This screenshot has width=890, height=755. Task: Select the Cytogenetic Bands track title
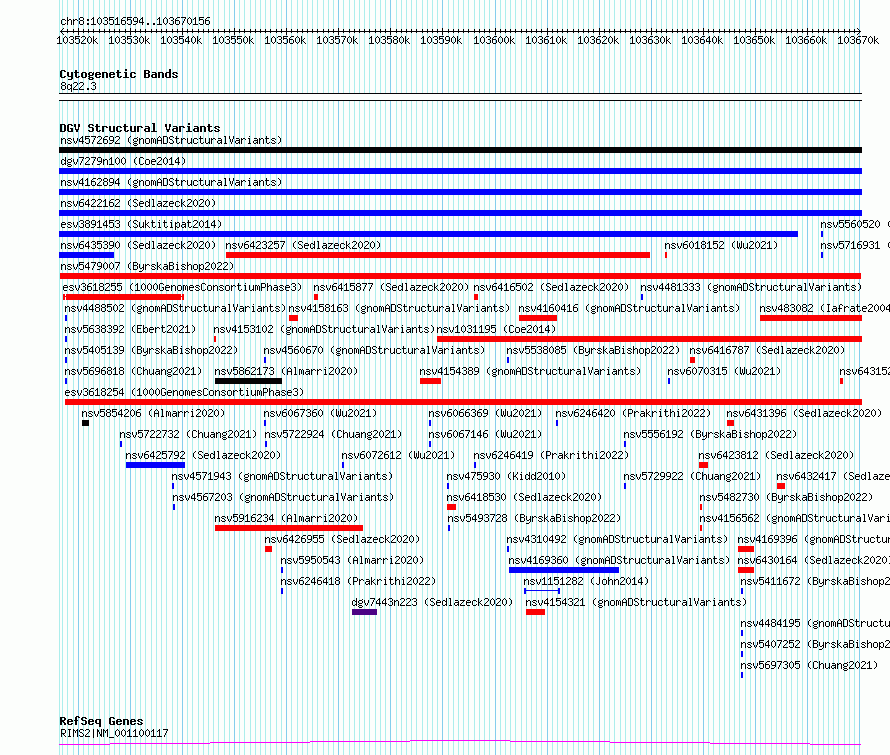click(x=119, y=74)
